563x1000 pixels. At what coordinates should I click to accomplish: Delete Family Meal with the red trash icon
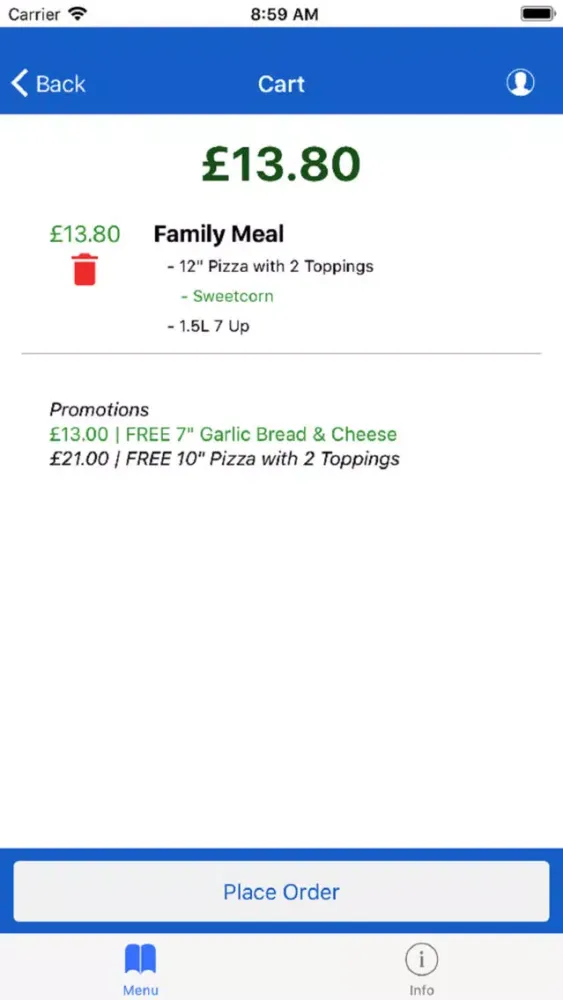coord(85,268)
